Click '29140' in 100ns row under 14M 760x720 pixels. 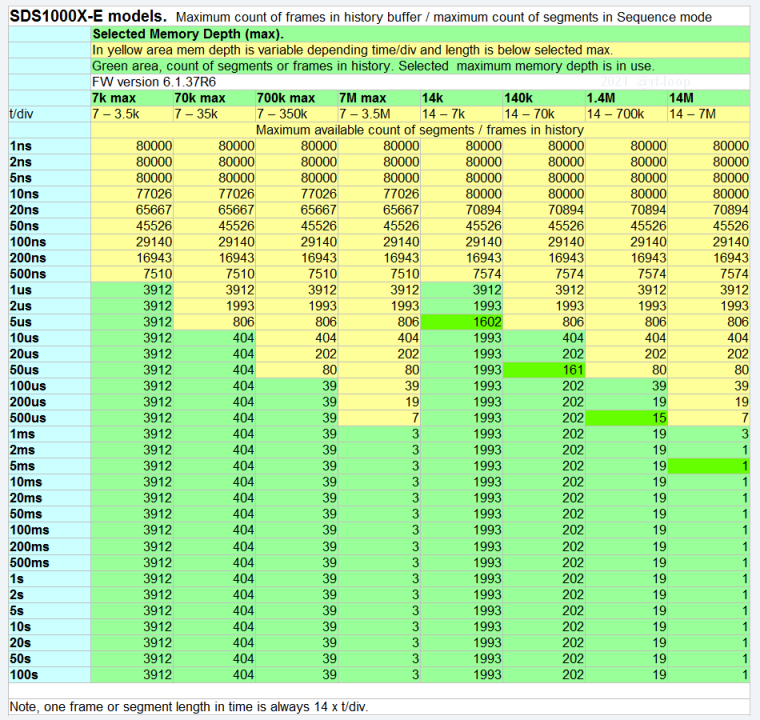[709, 242]
